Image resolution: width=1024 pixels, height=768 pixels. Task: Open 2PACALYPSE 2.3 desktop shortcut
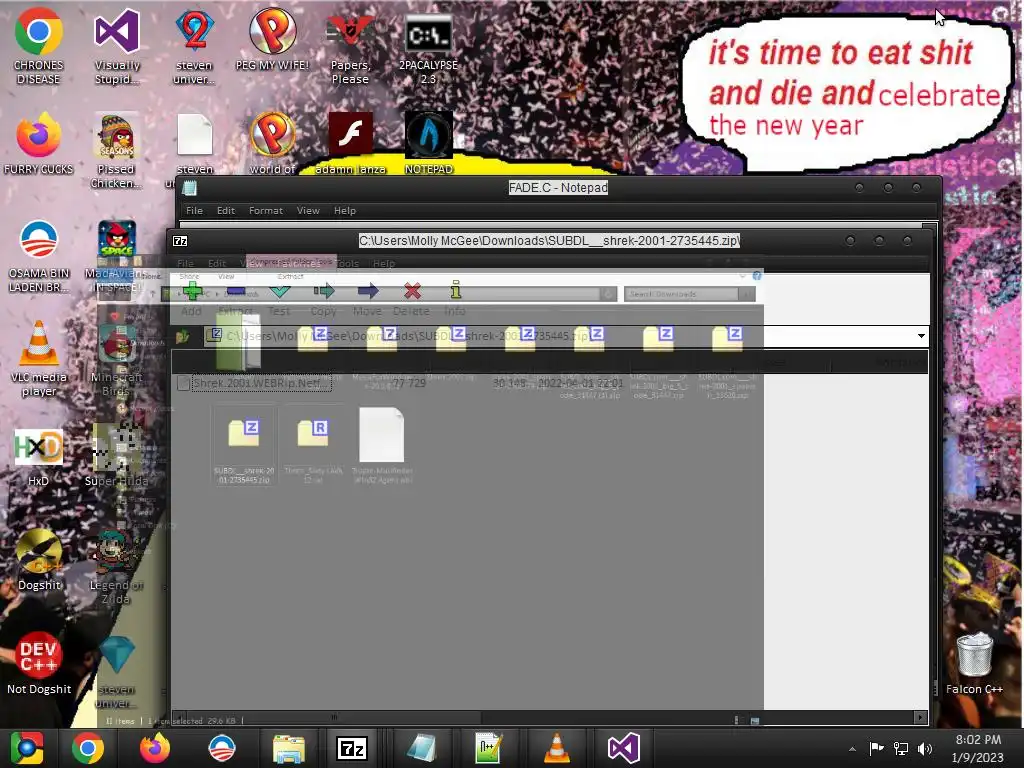[x=428, y=47]
